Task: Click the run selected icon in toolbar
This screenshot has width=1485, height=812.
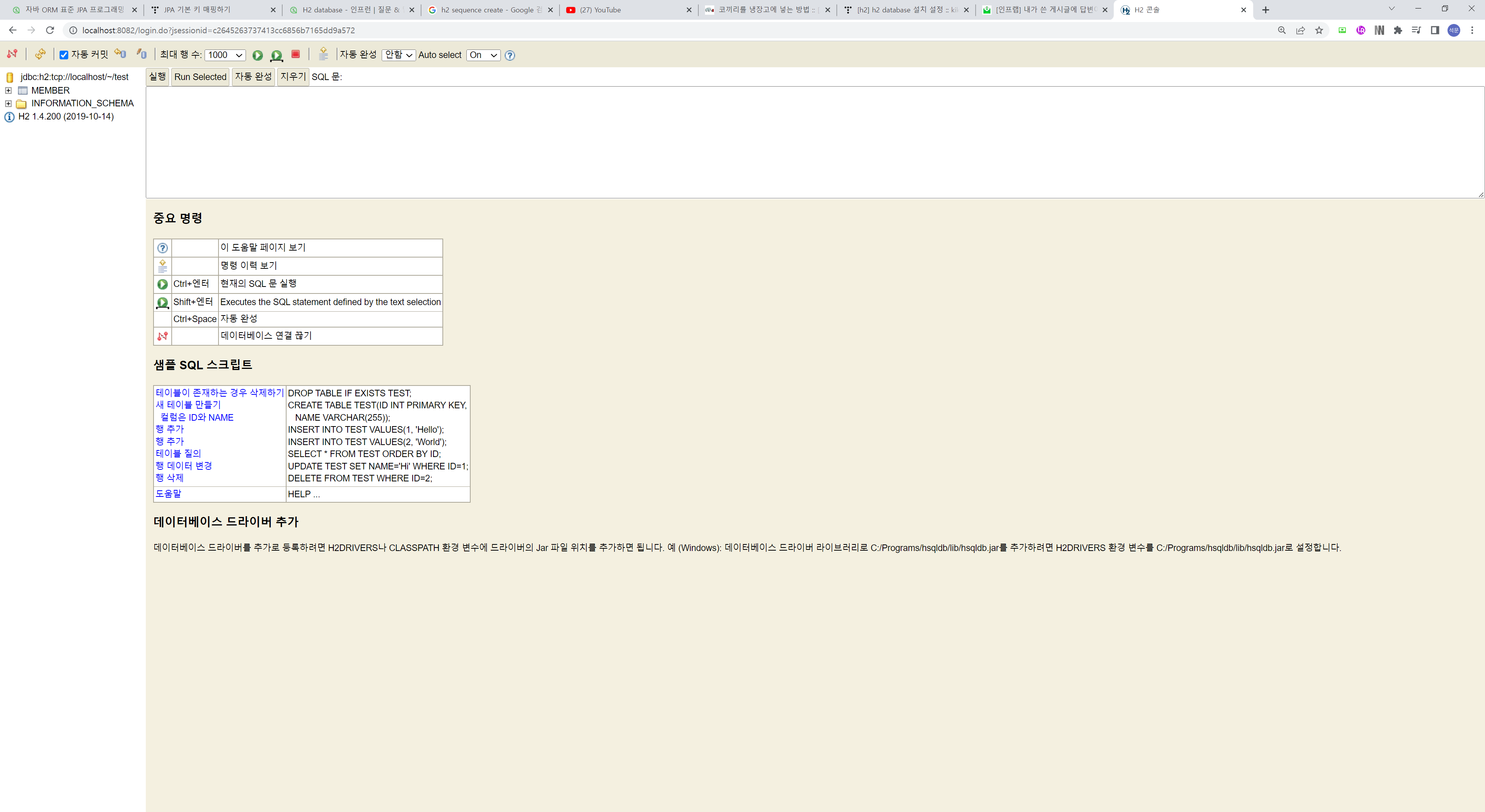Action: pos(277,55)
